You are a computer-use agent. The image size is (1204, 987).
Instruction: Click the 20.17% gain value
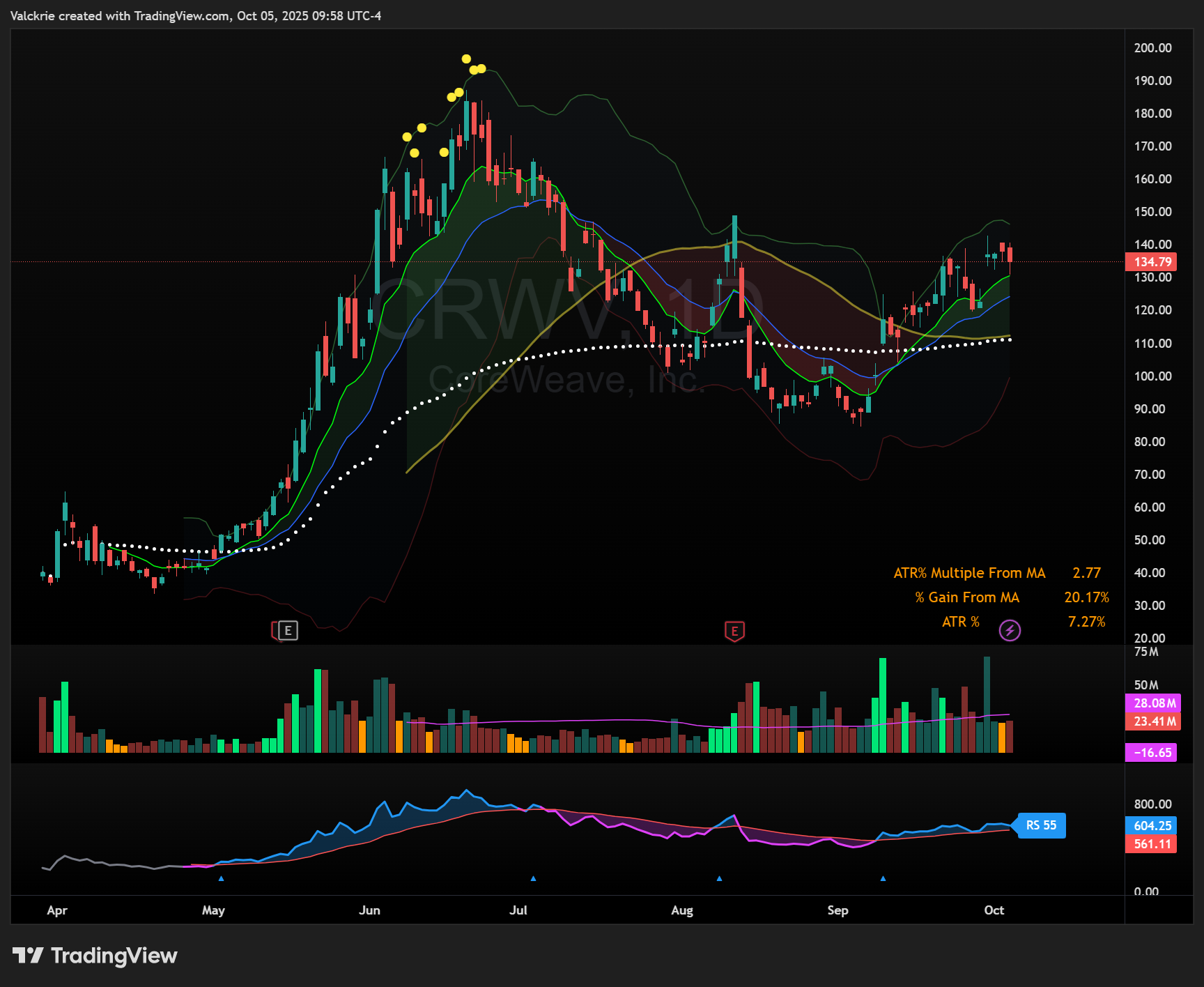[x=1086, y=597]
